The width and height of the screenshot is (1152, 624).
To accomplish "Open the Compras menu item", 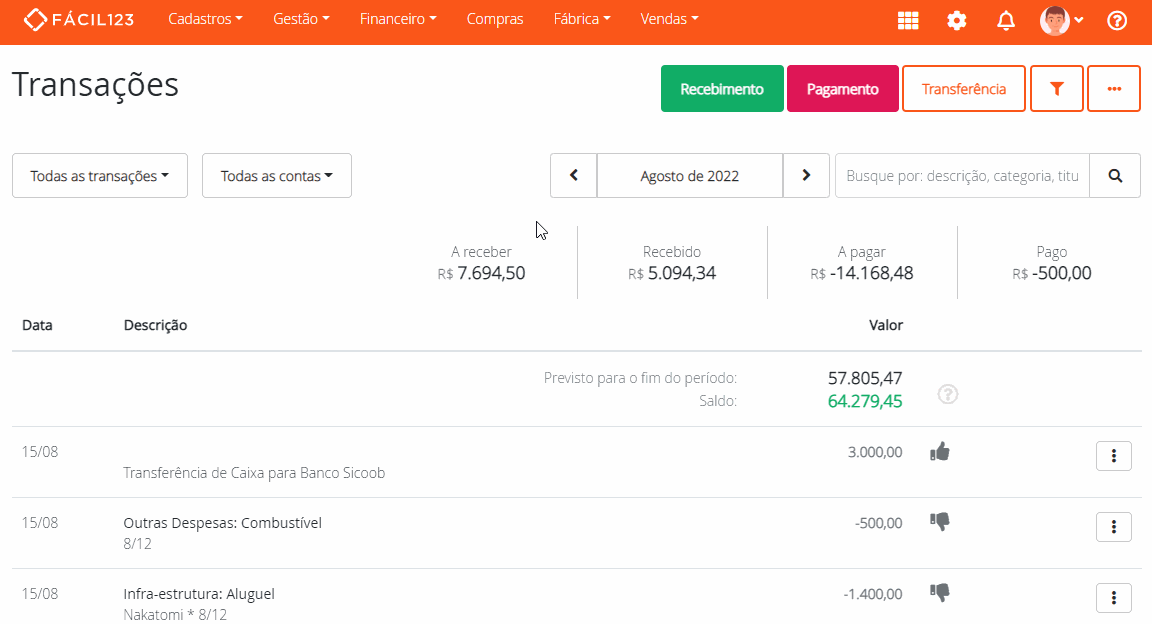I will point(495,19).
